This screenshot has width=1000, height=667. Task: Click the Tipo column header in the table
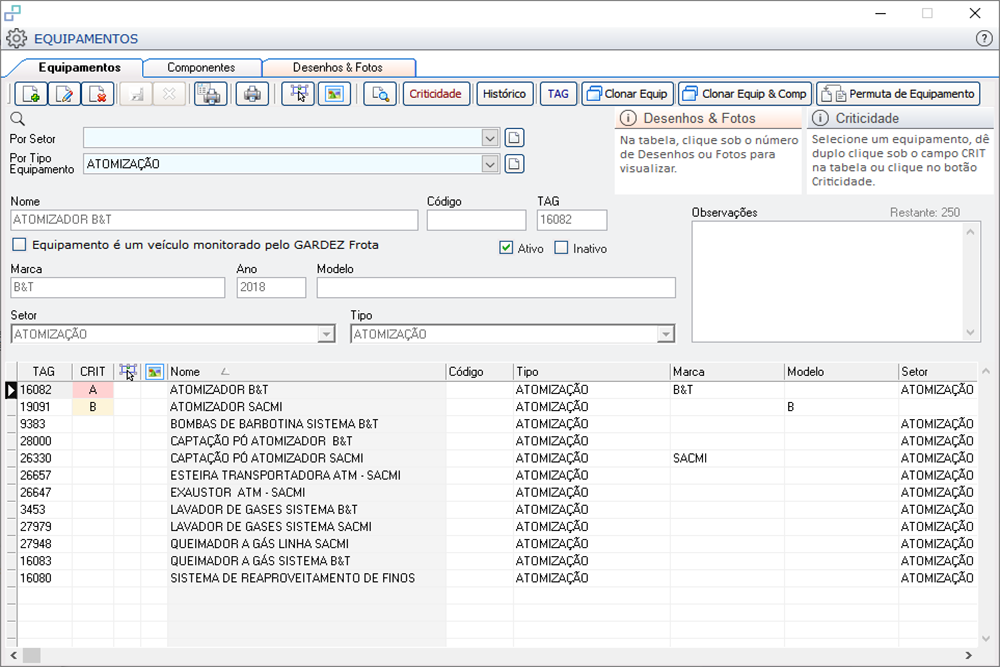pos(592,372)
